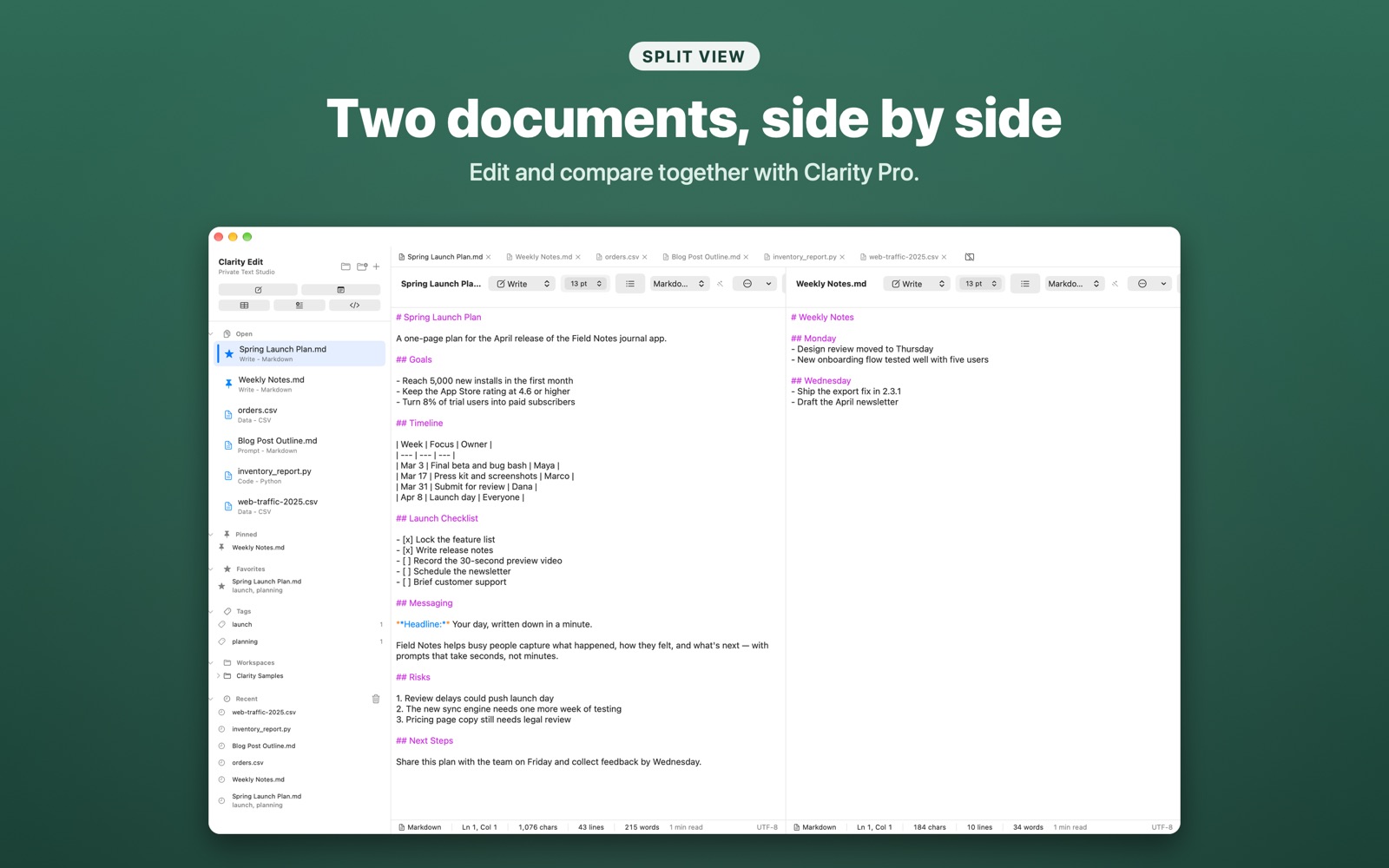
Task: Expand the Clarity Samples workspace
Action: click(x=219, y=676)
